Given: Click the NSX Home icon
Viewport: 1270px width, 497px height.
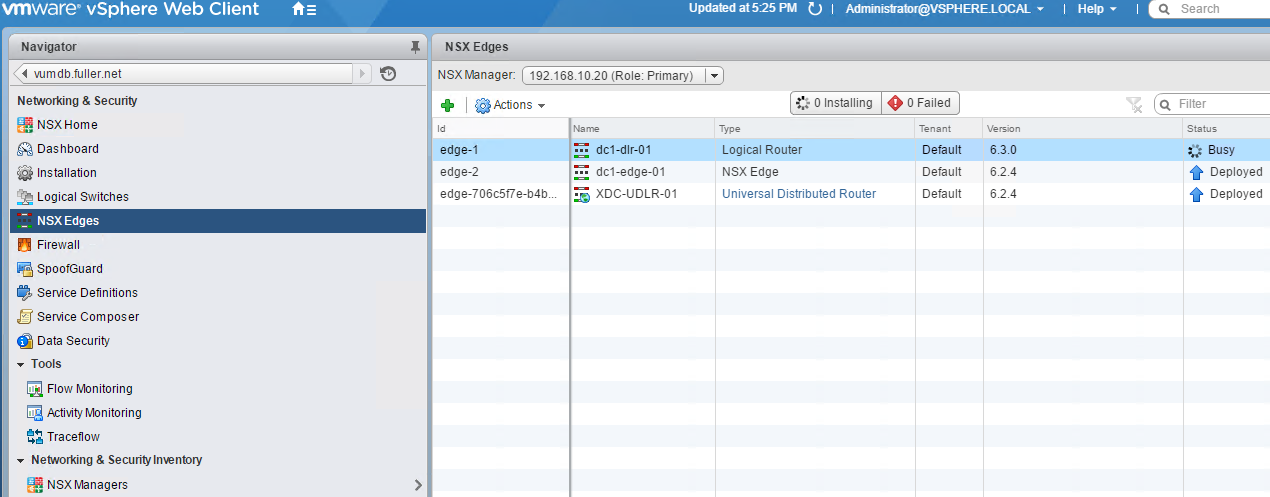Looking at the screenshot, I should tap(25, 125).
